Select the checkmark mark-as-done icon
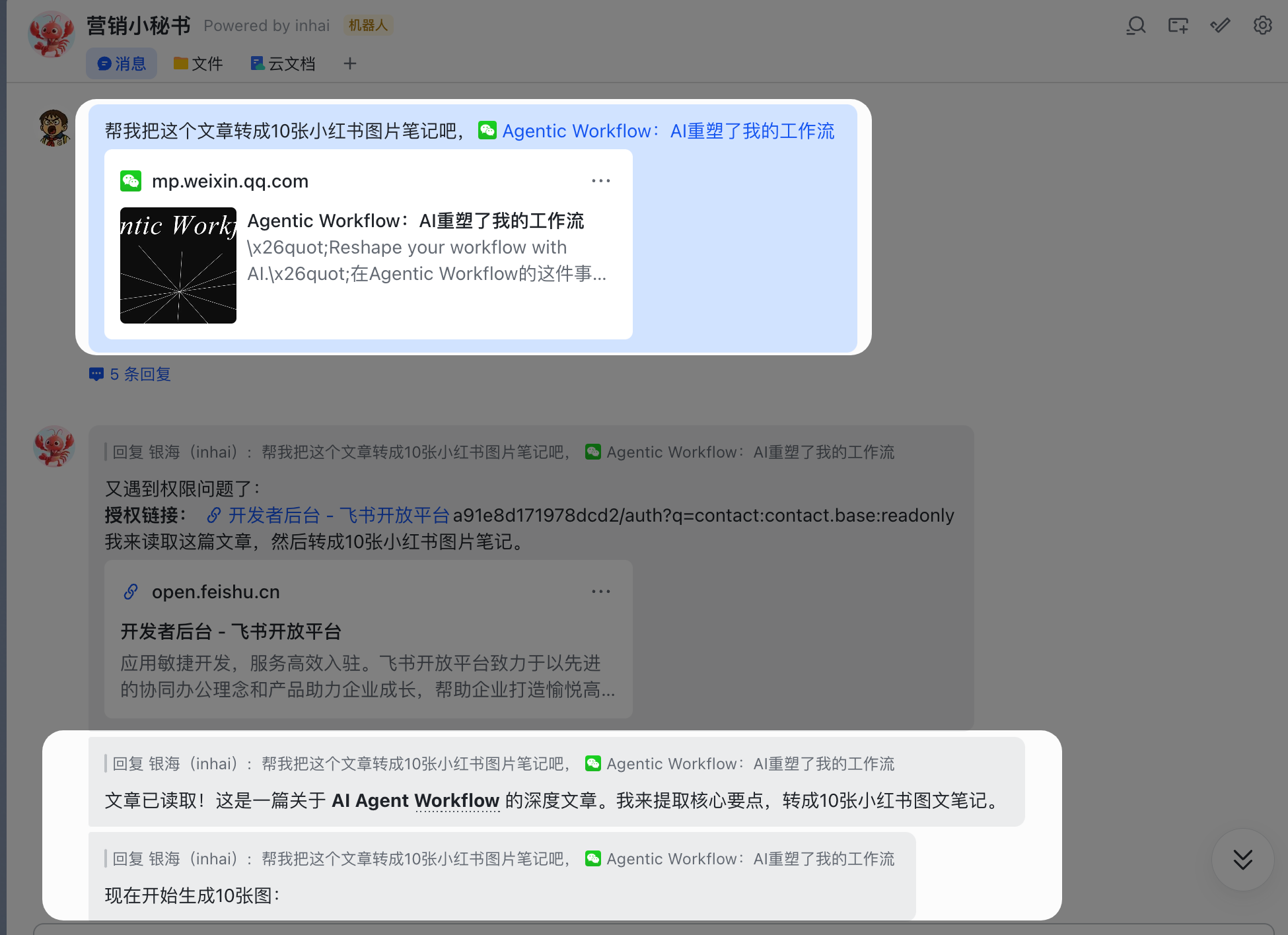This screenshot has height=935, width=1288. pyautogui.click(x=1220, y=26)
